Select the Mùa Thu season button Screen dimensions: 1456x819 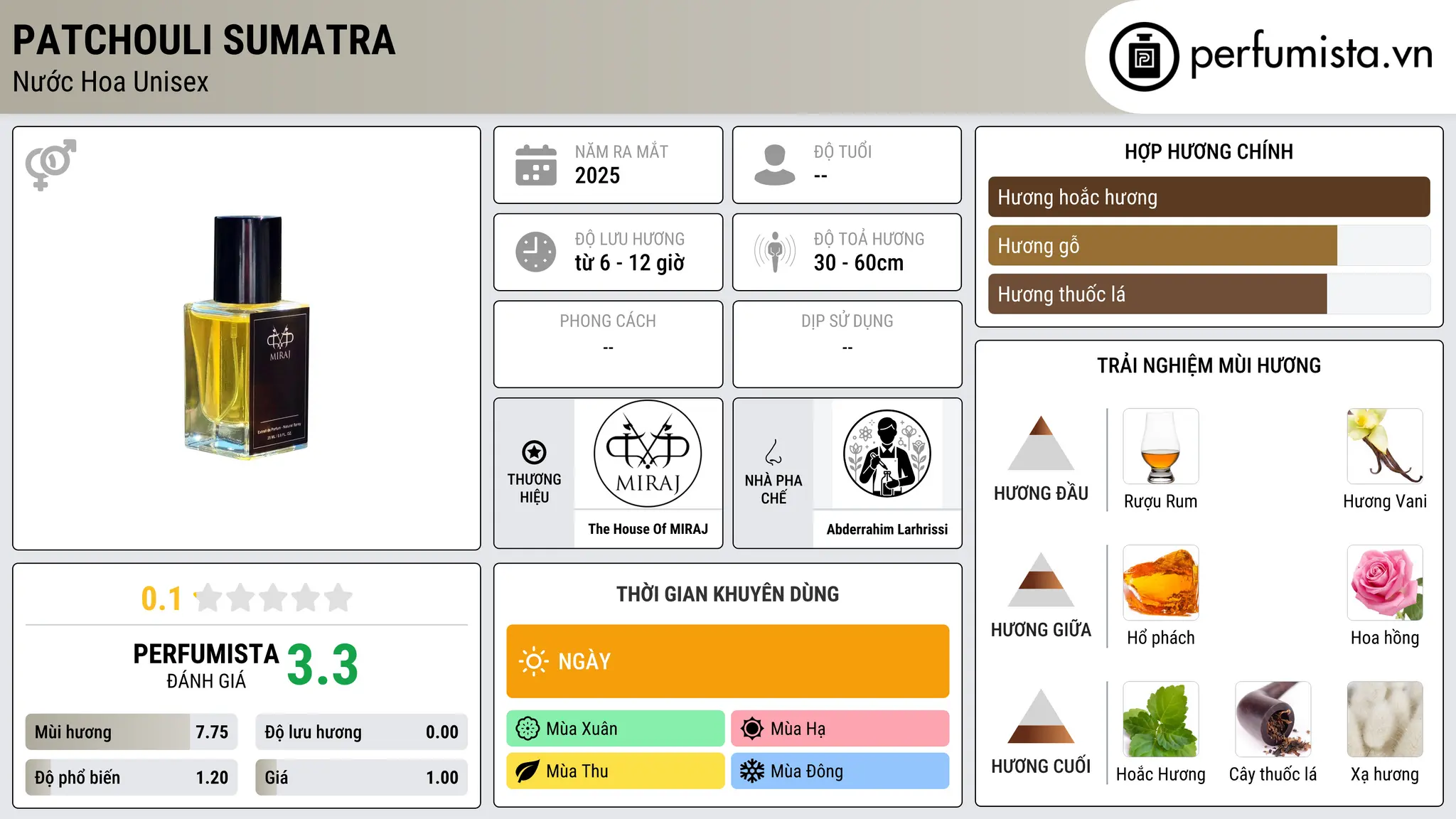pyautogui.click(x=616, y=771)
